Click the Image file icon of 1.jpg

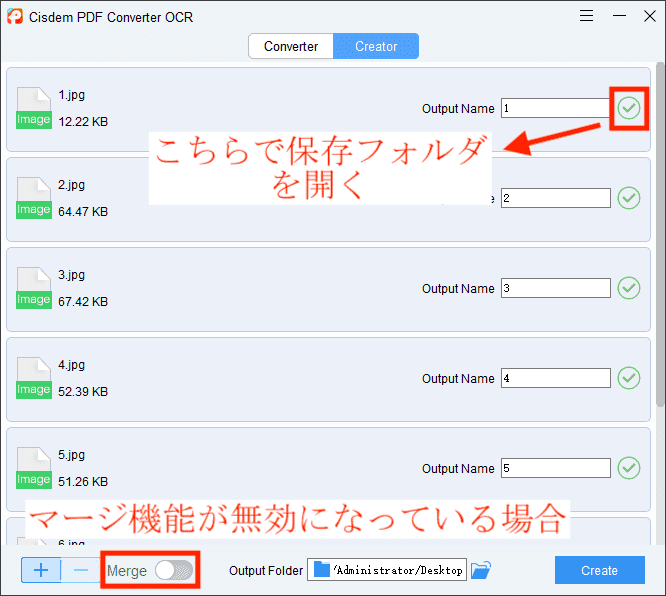pyautogui.click(x=34, y=108)
